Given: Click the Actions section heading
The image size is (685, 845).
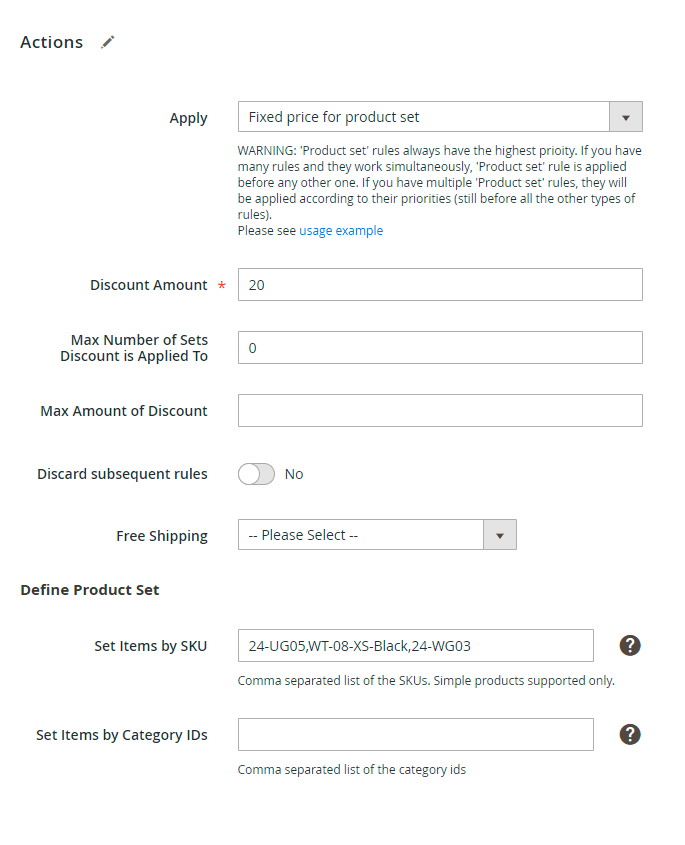Looking at the screenshot, I should click(52, 42).
